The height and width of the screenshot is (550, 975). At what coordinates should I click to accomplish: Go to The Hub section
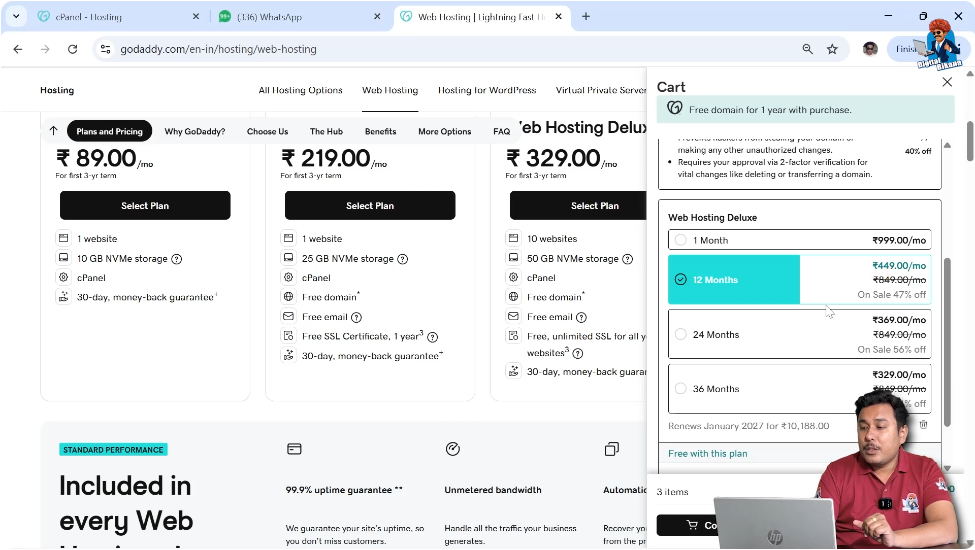click(x=326, y=131)
